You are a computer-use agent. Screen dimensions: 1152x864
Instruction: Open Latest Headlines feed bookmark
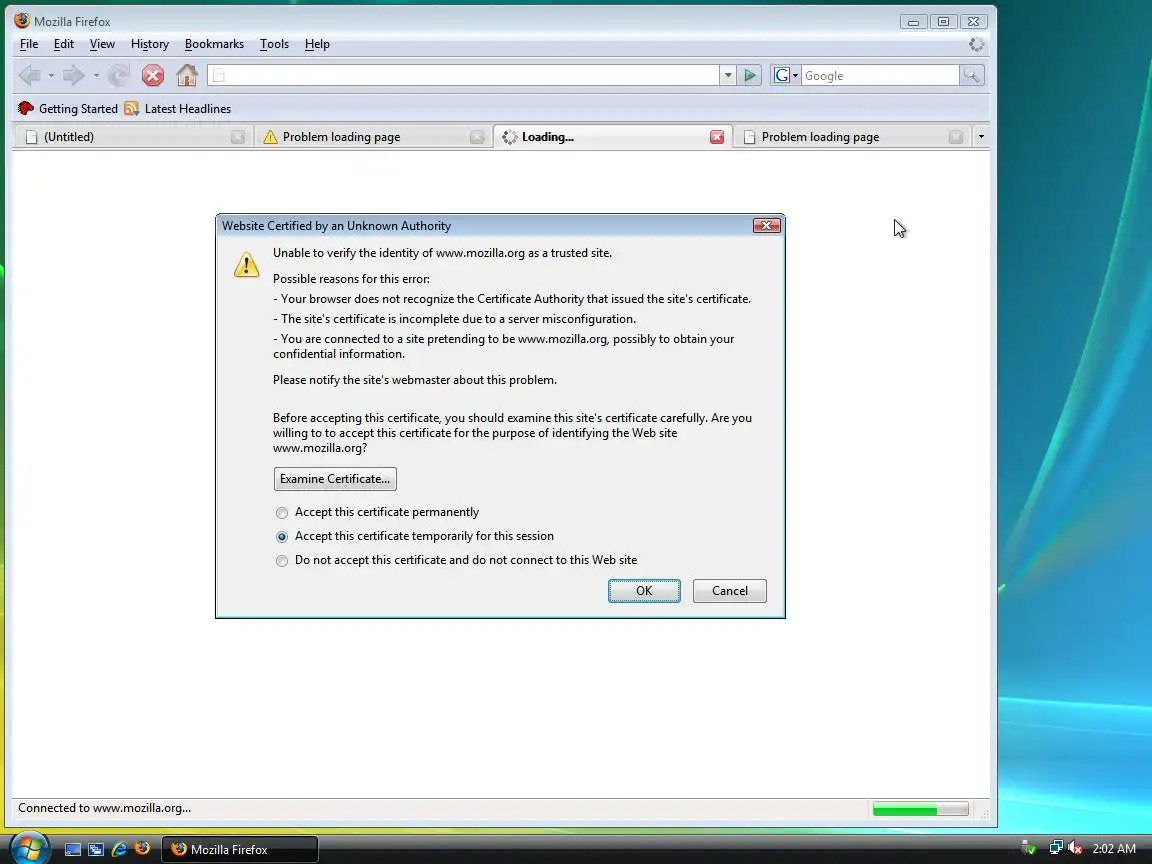[x=178, y=109]
